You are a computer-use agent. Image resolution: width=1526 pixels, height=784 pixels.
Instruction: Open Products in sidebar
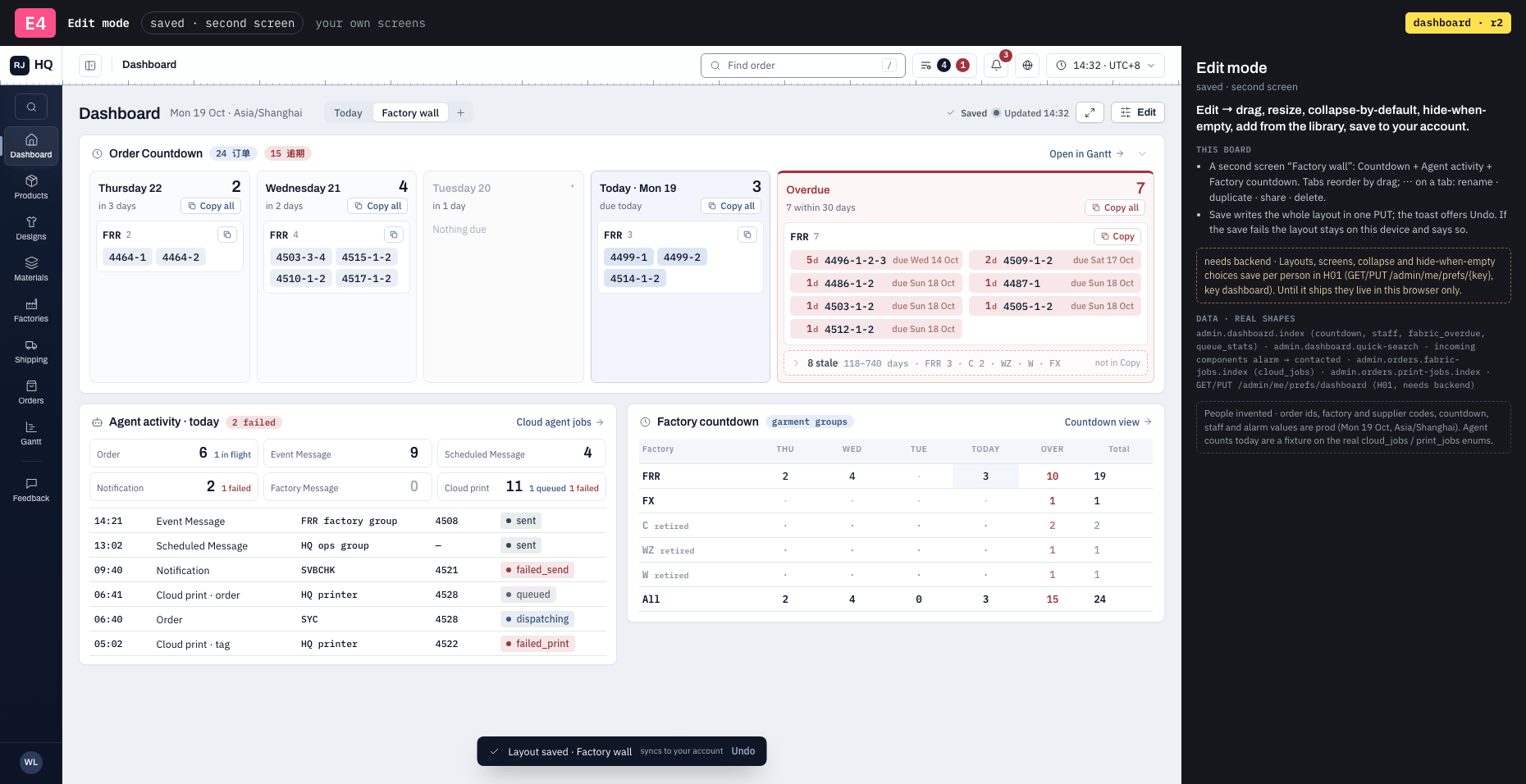click(x=31, y=187)
